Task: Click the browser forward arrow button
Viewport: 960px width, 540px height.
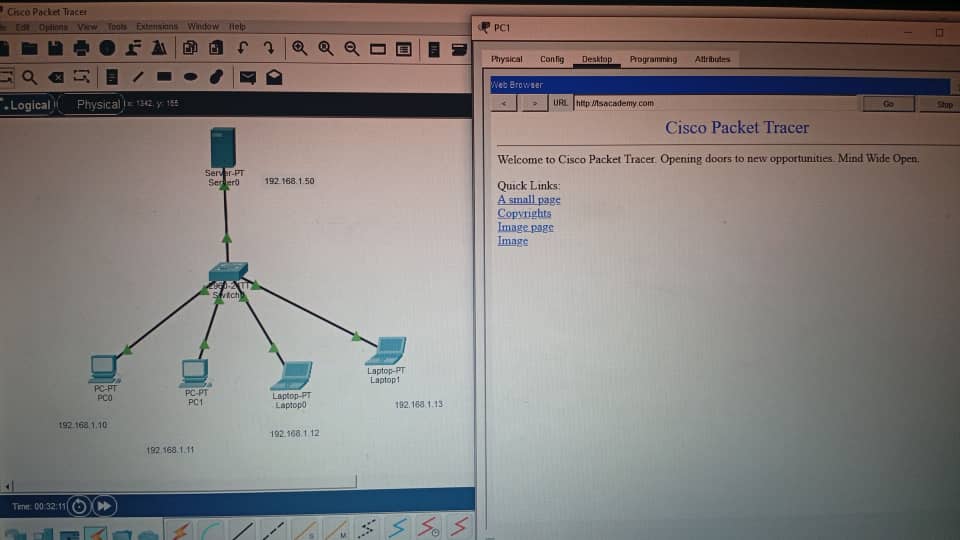Action: click(x=534, y=103)
